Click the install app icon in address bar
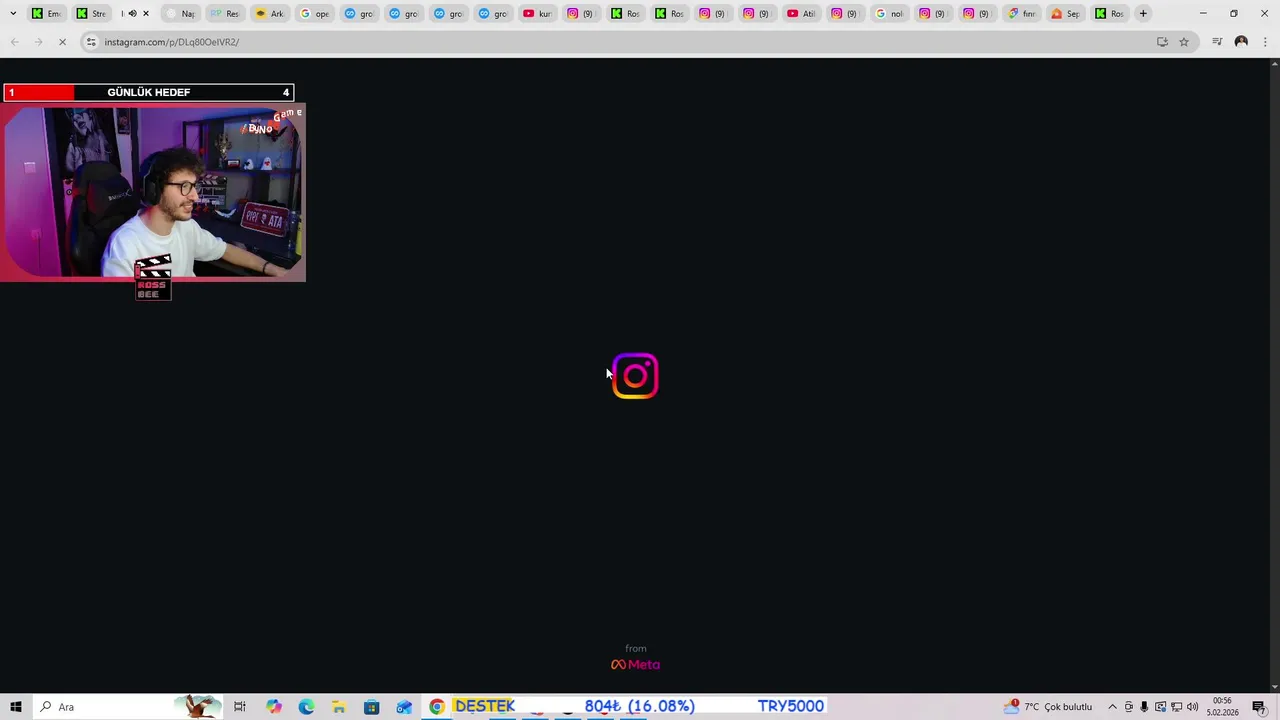The width and height of the screenshot is (1280, 720). 1162,42
